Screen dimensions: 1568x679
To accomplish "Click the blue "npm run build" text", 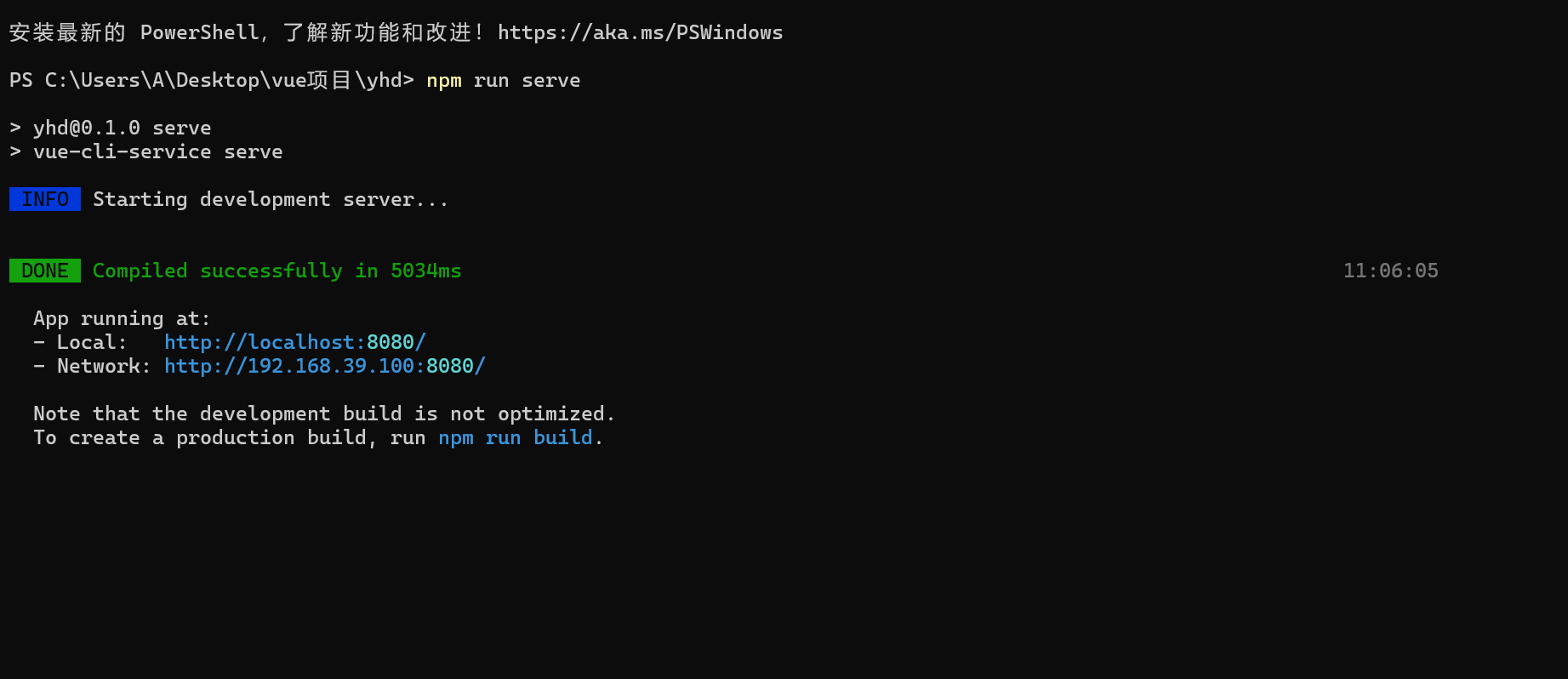I will click(516, 437).
